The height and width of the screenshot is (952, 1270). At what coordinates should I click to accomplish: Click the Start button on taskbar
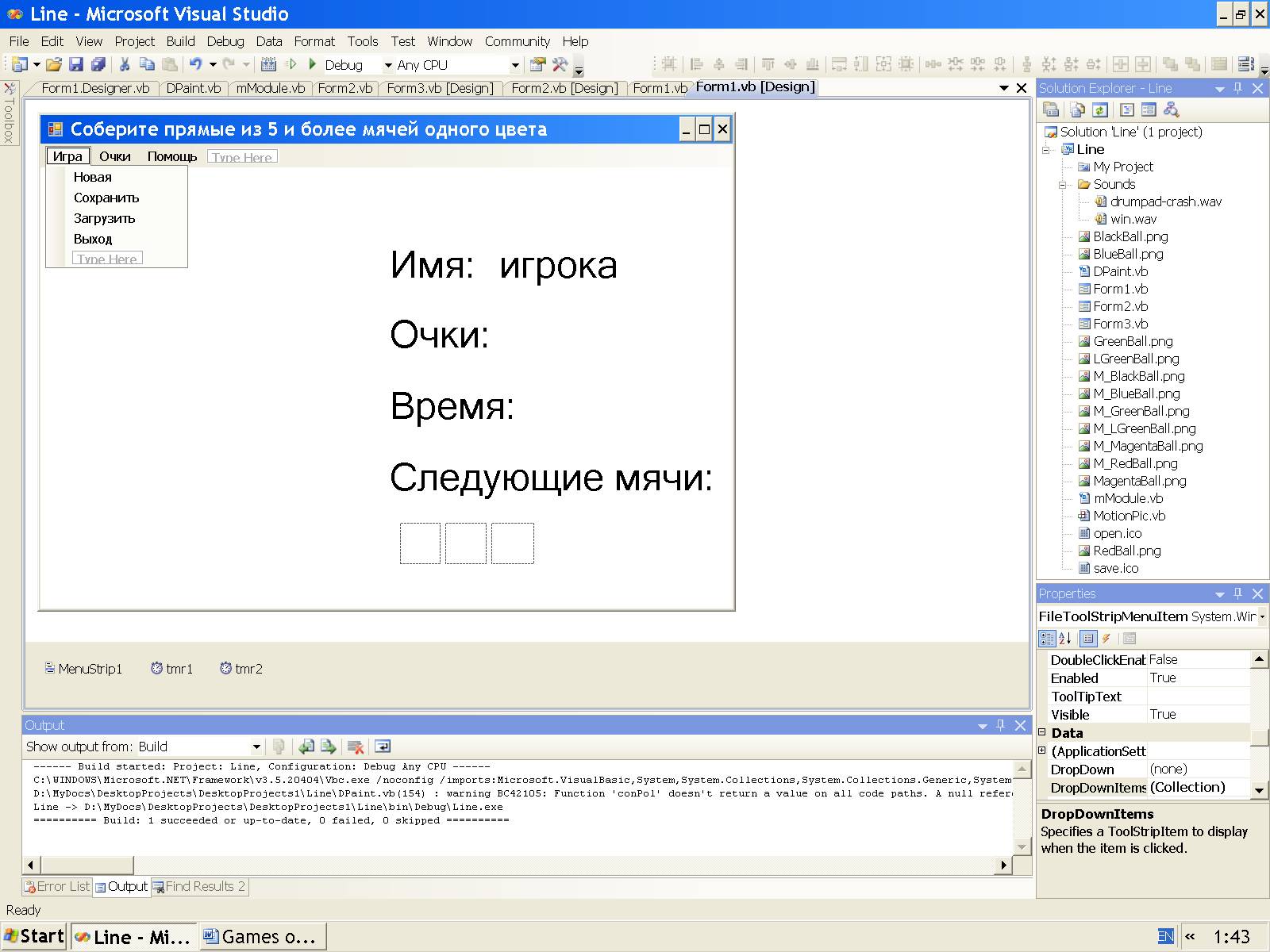pos(34,936)
